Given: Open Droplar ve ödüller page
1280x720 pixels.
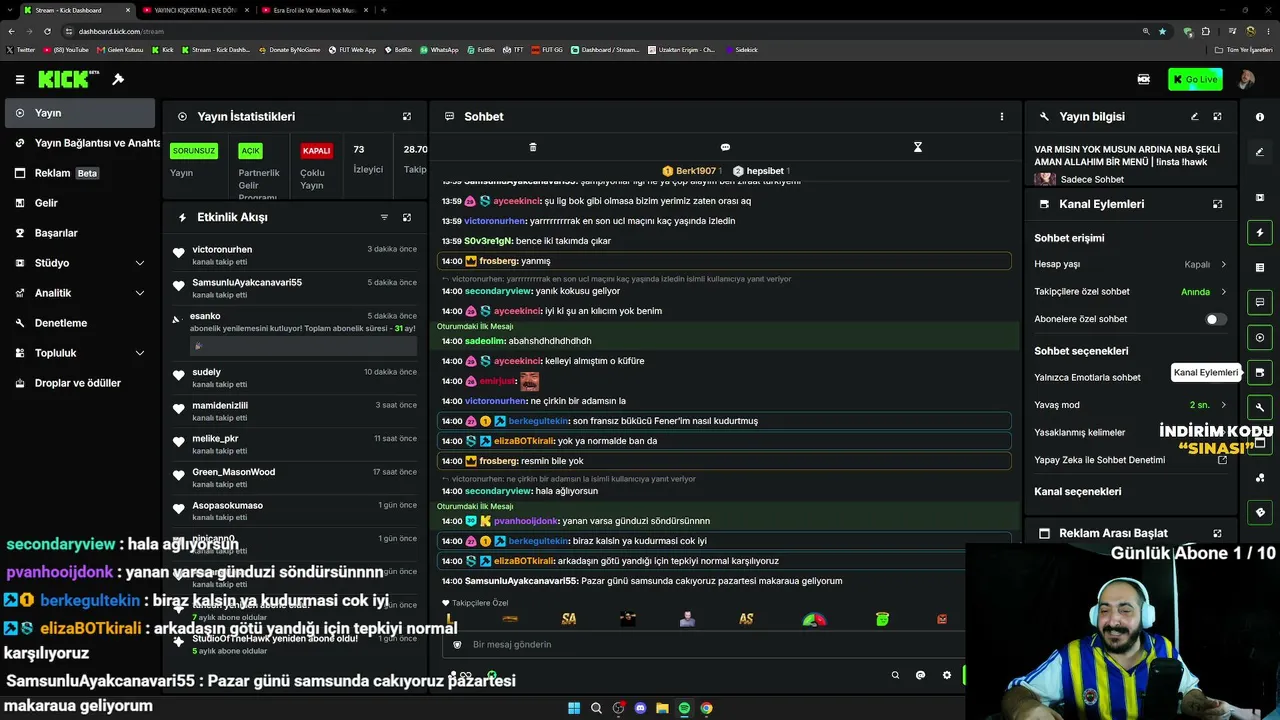Looking at the screenshot, I should click(x=78, y=383).
